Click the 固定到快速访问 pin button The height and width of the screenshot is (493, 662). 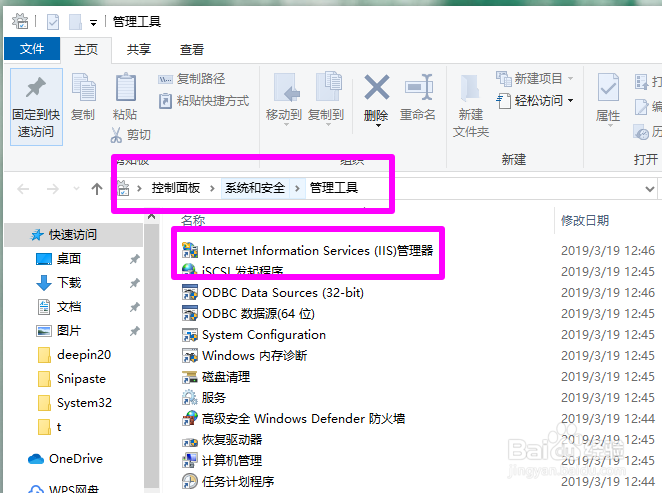(36, 107)
